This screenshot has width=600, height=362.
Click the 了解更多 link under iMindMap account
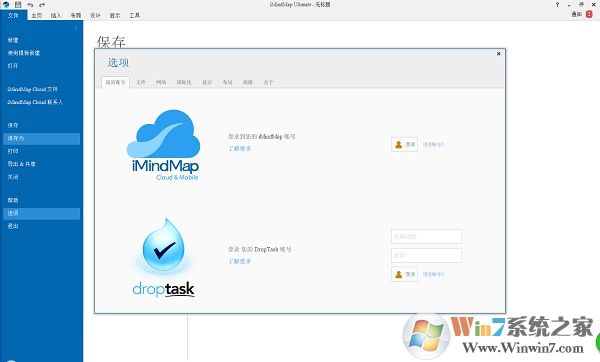240,148
